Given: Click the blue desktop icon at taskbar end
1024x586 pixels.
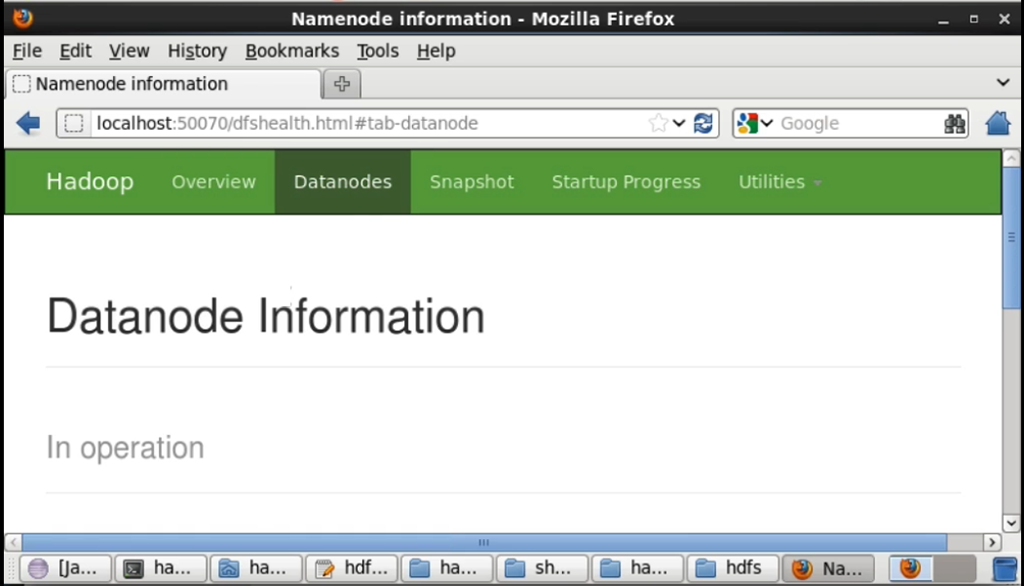Looking at the screenshot, I should [1005, 568].
